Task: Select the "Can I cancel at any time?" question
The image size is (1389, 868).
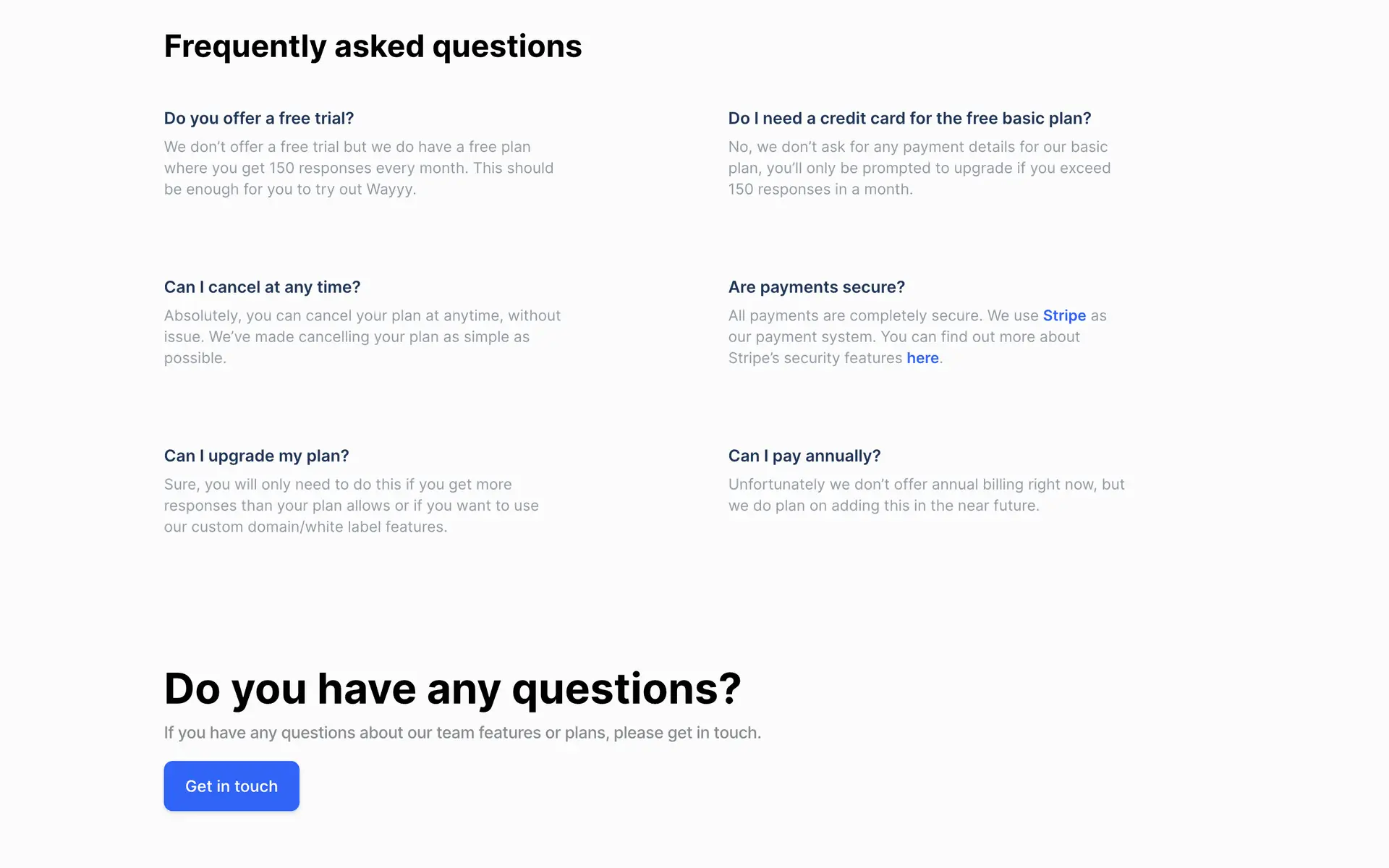Action: [262, 287]
